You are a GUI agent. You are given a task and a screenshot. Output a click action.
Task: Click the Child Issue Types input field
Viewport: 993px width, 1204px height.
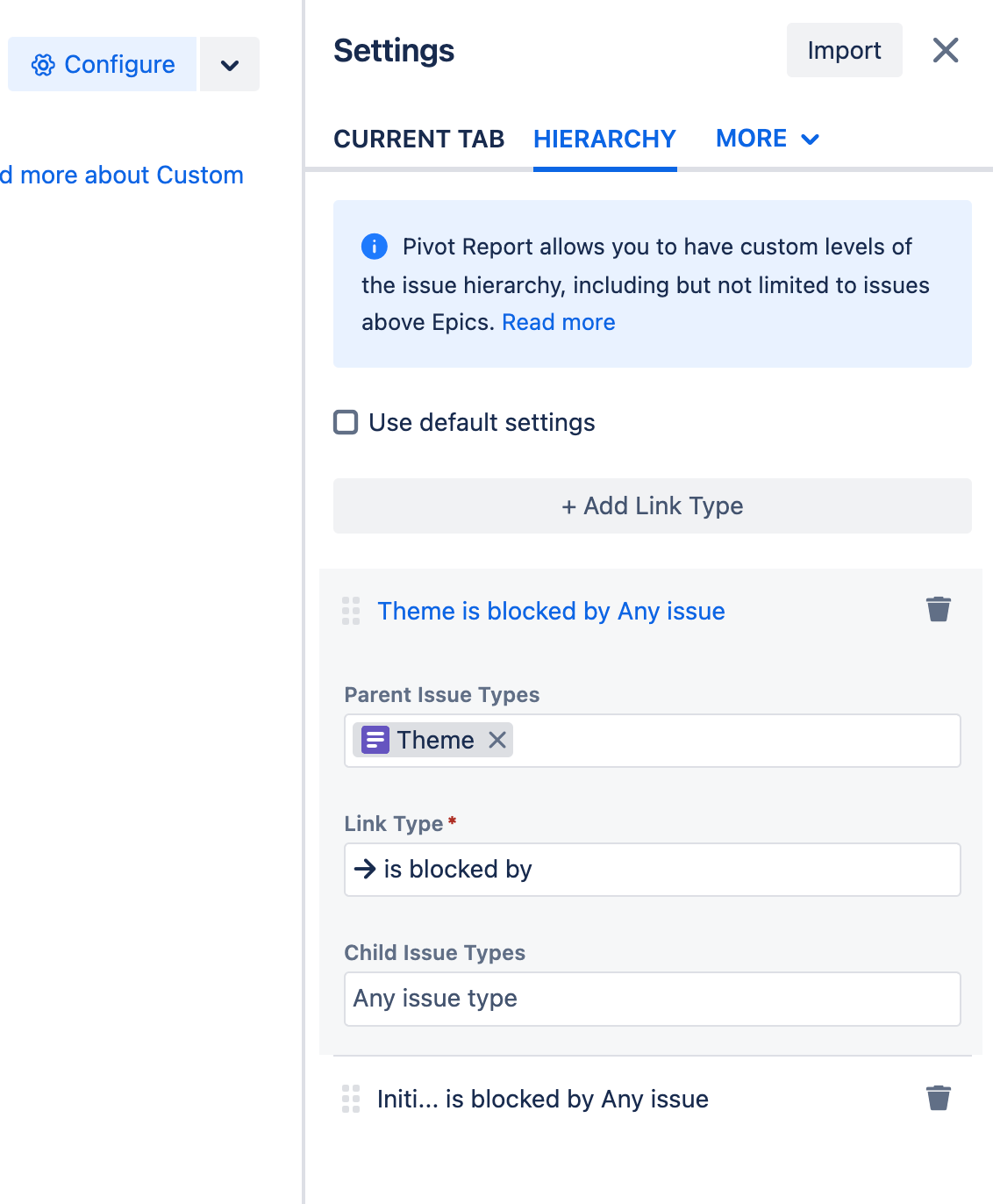[653, 999]
